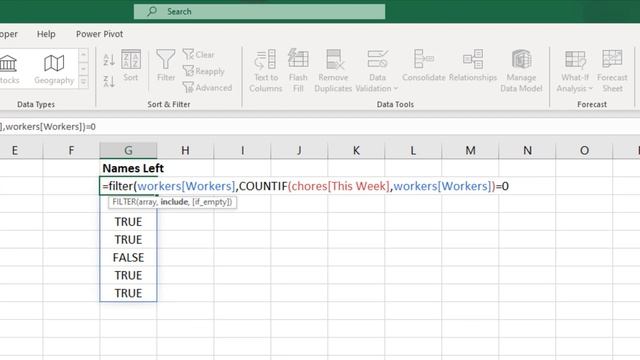
Task: Select column I header
Action: [242, 151]
